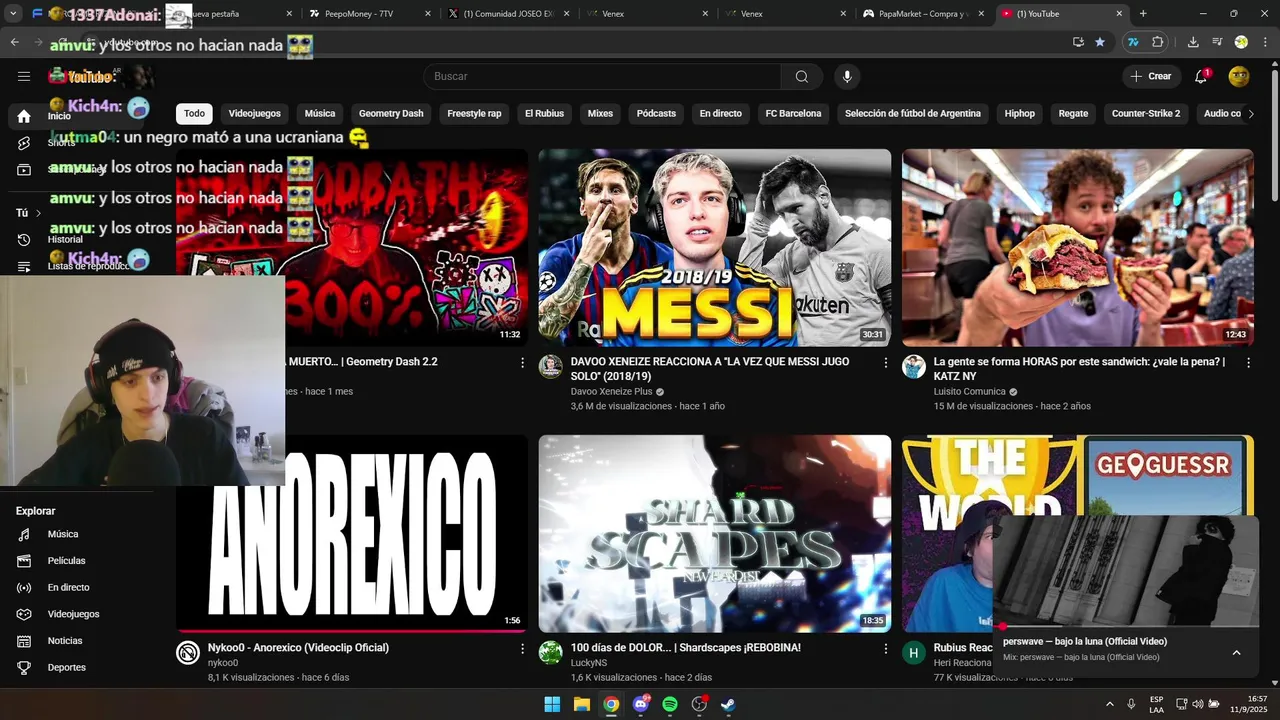This screenshot has height=720, width=1280.
Task: Click the 7TV extension icon
Action: (1133, 42)
